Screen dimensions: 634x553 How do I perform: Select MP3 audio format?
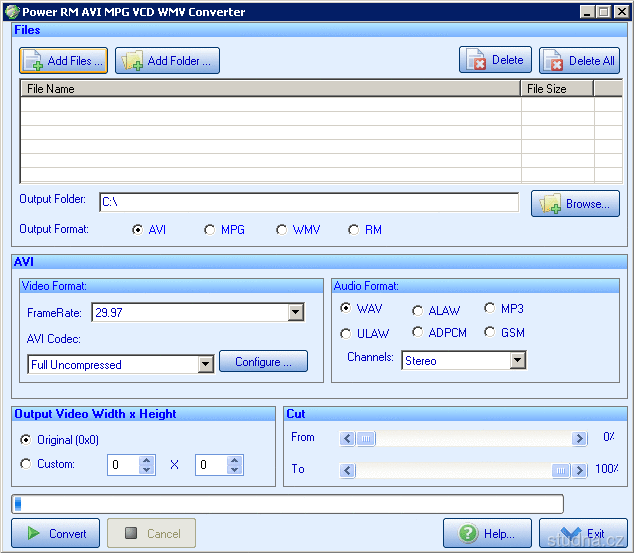tap(490, 309)
